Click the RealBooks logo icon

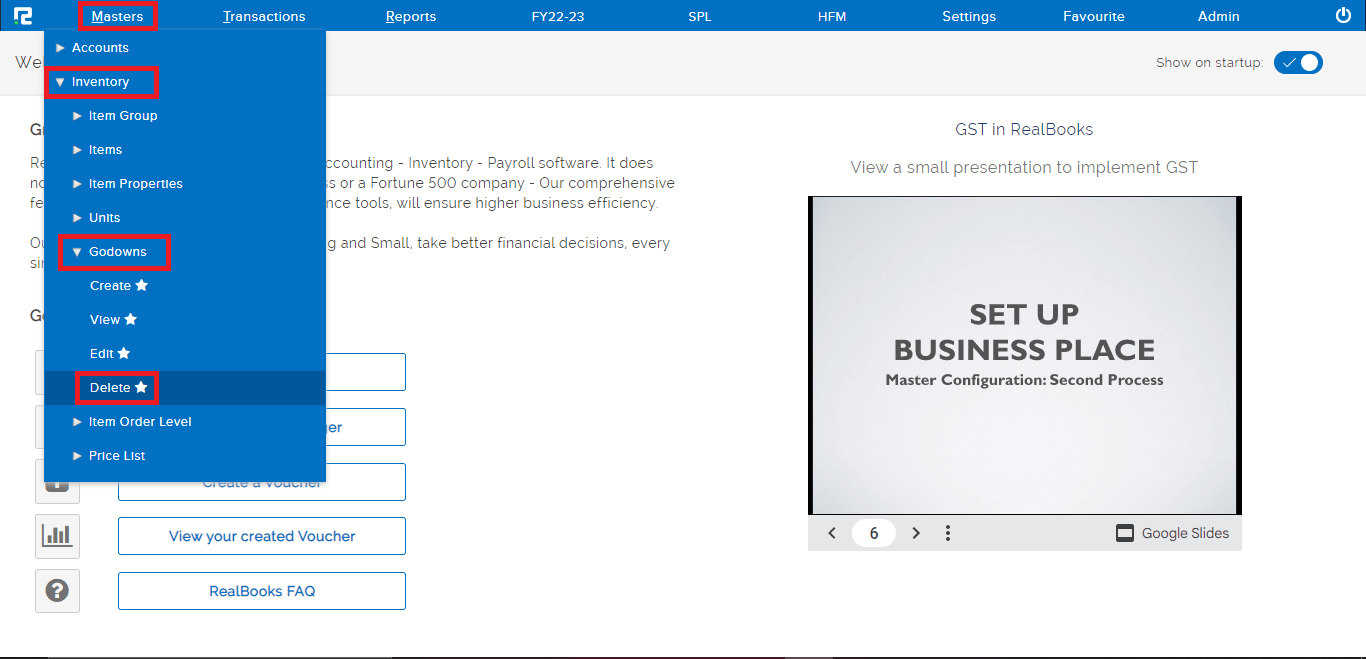pos(23,16)
